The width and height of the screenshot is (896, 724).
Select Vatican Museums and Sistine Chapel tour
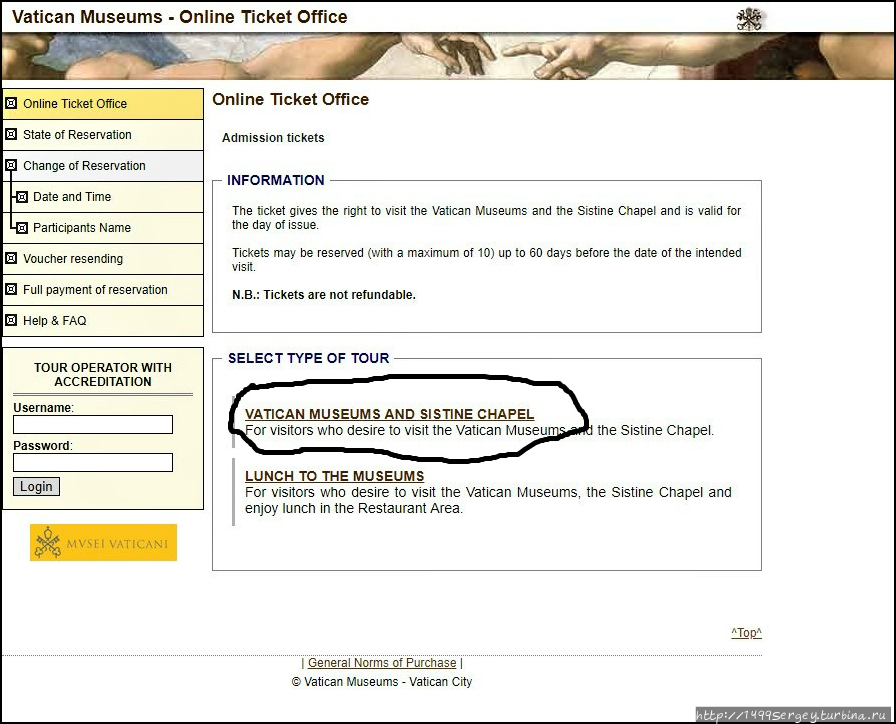[x=389, y=414]
